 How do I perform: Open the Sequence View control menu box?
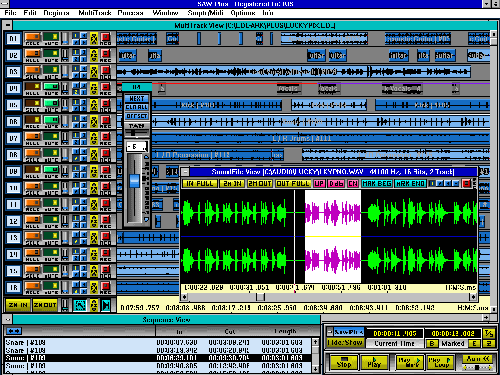pyautogui.click(x=8, y=319)
